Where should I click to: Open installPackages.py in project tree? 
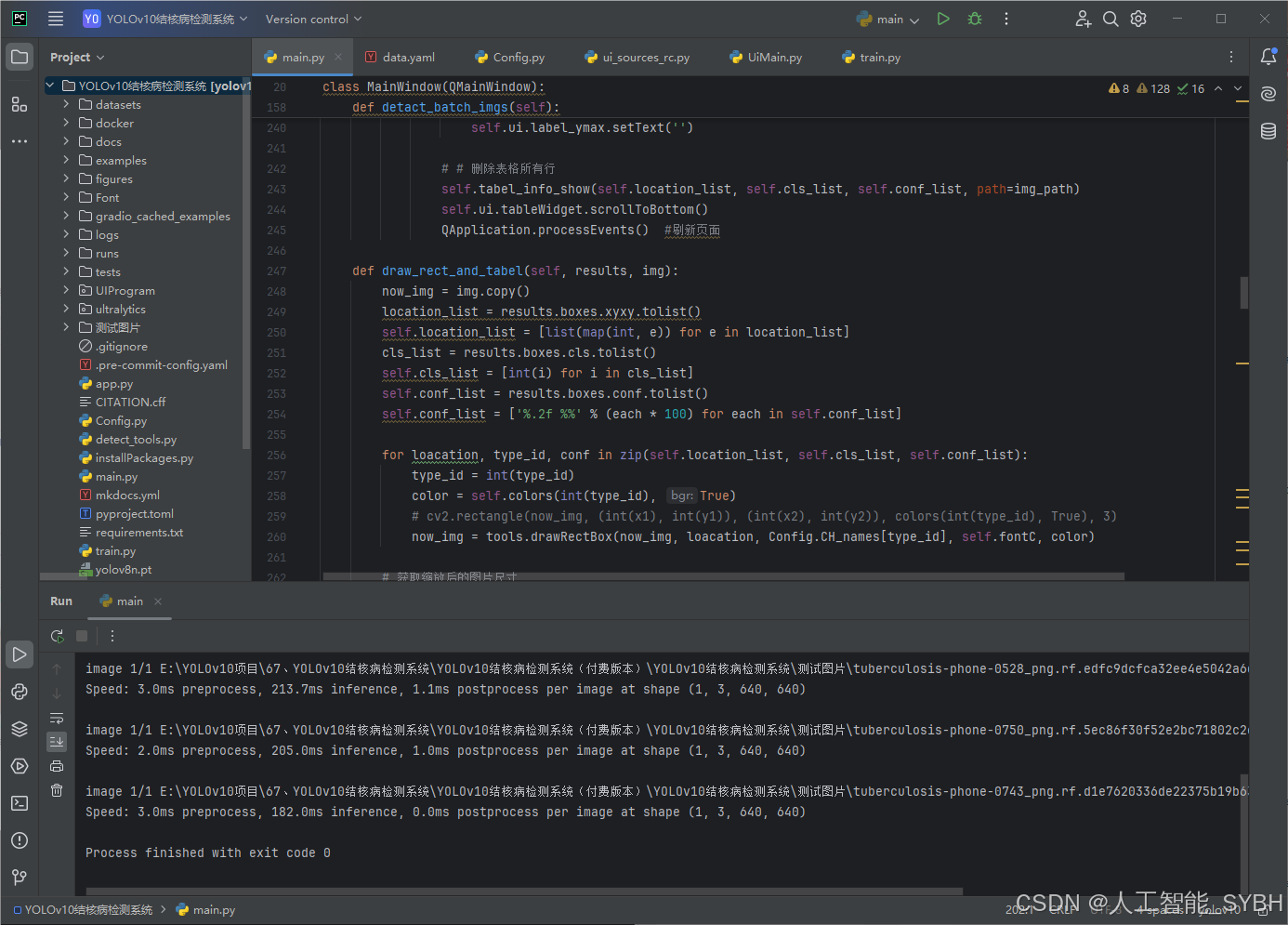click(144, 457)
